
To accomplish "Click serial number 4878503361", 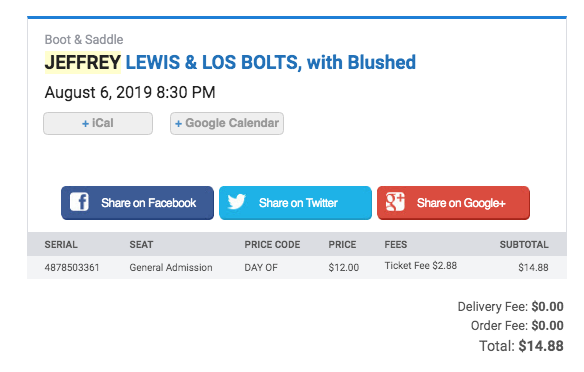I will 72,267.
